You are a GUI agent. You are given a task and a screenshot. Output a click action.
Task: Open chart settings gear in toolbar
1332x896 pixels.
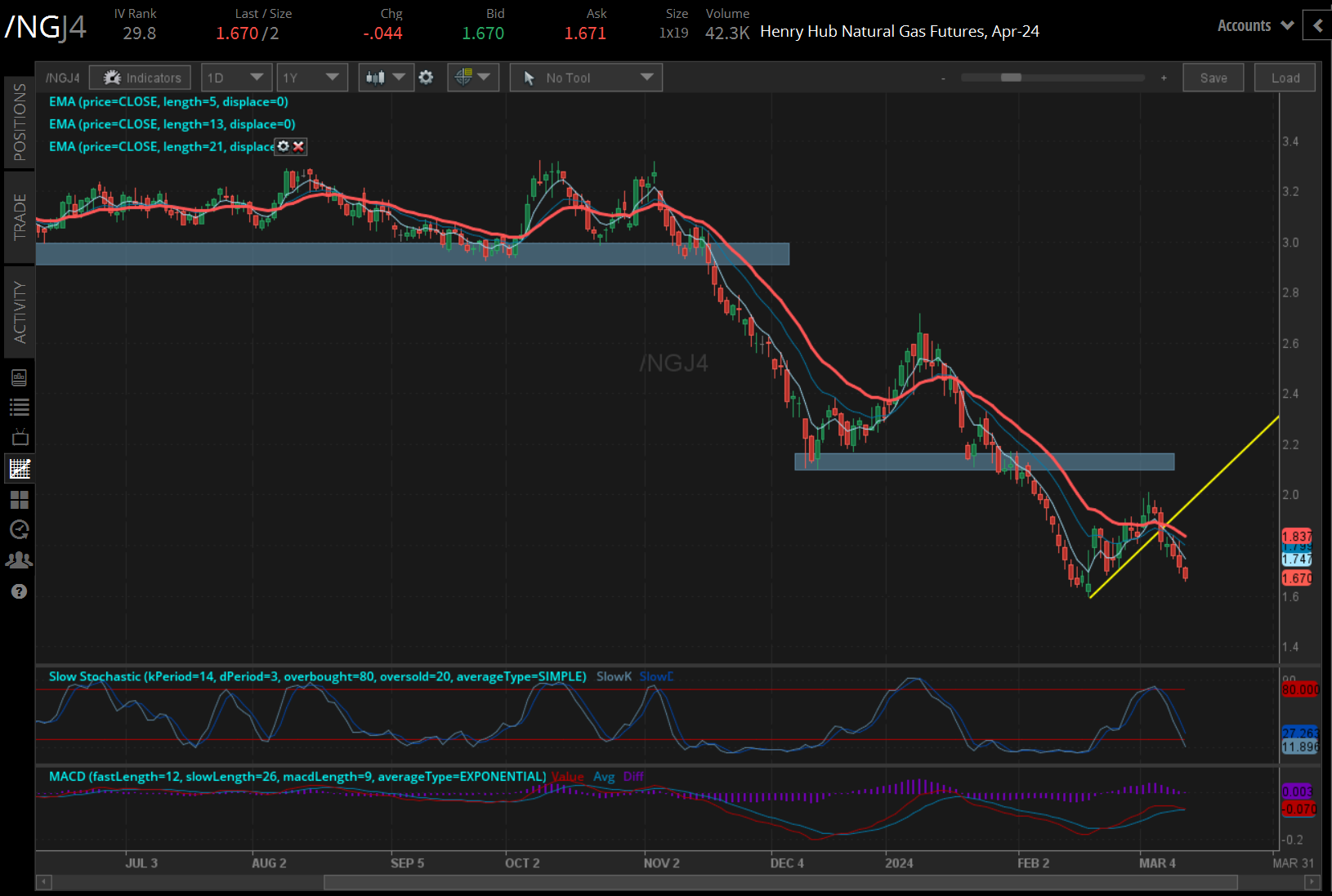tap(426, 78)
